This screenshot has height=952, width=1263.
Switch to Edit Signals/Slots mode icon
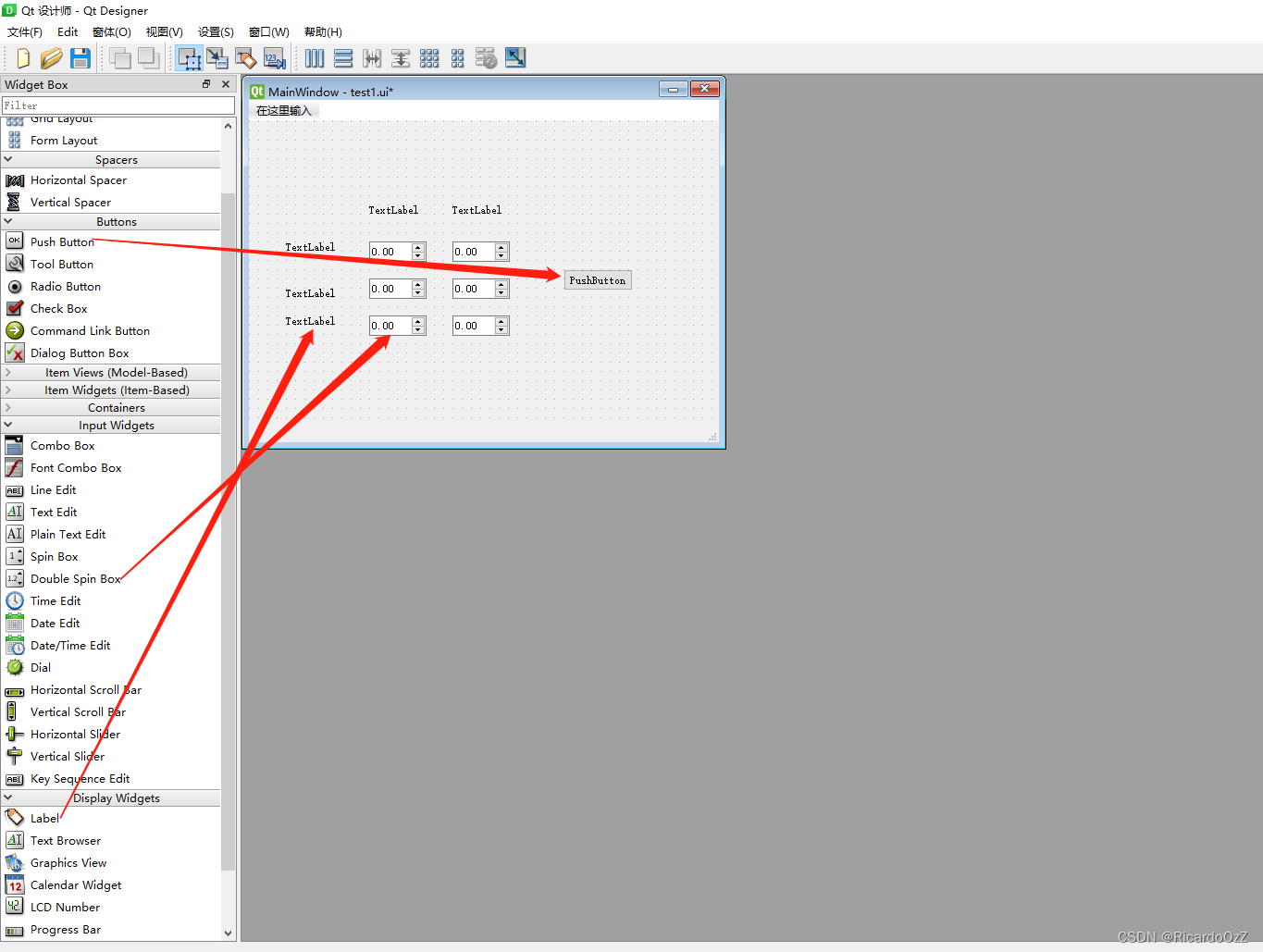pos(217,58)
